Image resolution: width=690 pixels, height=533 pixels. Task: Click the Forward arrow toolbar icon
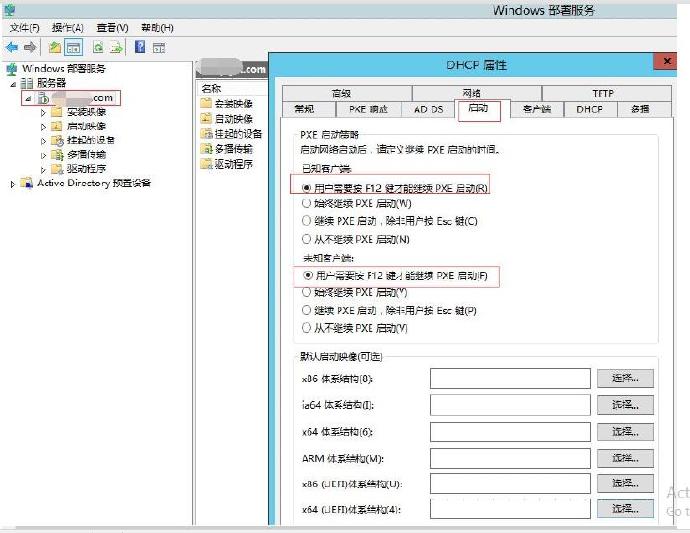pyautogui.click(x=30, y=47)
